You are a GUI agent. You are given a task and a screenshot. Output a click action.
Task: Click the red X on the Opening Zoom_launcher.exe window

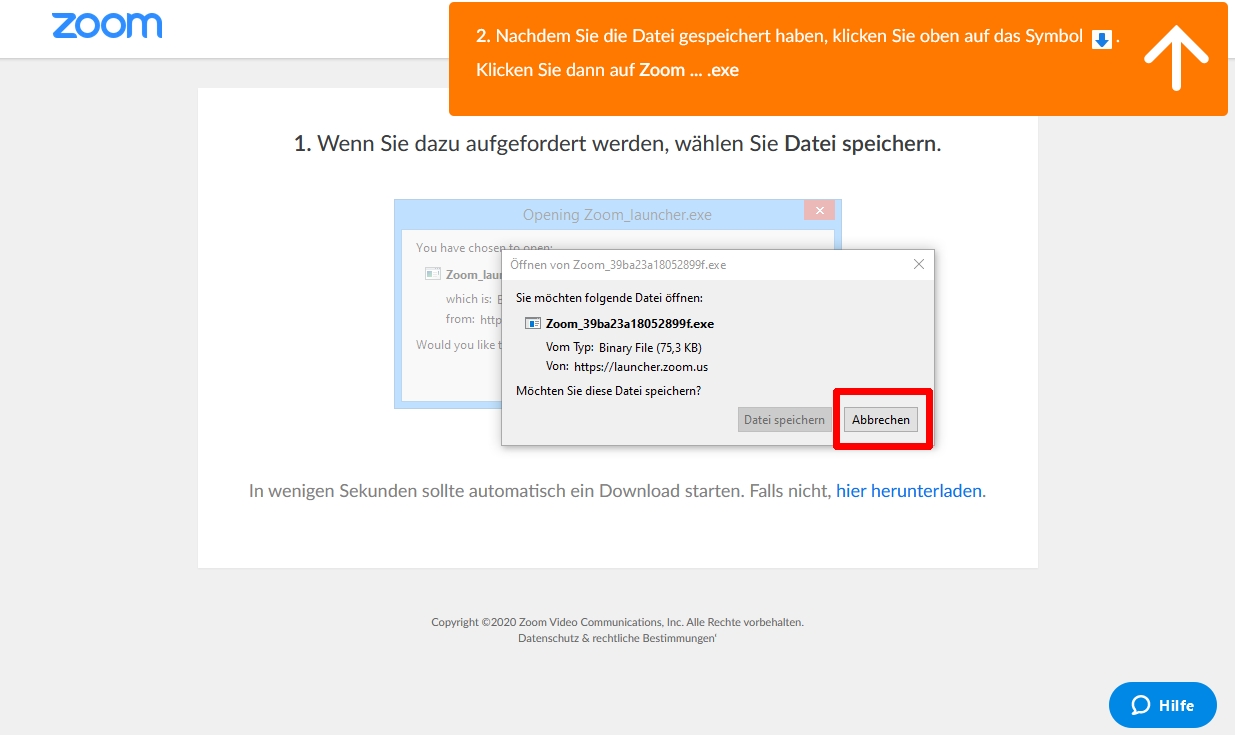(819, 211)
